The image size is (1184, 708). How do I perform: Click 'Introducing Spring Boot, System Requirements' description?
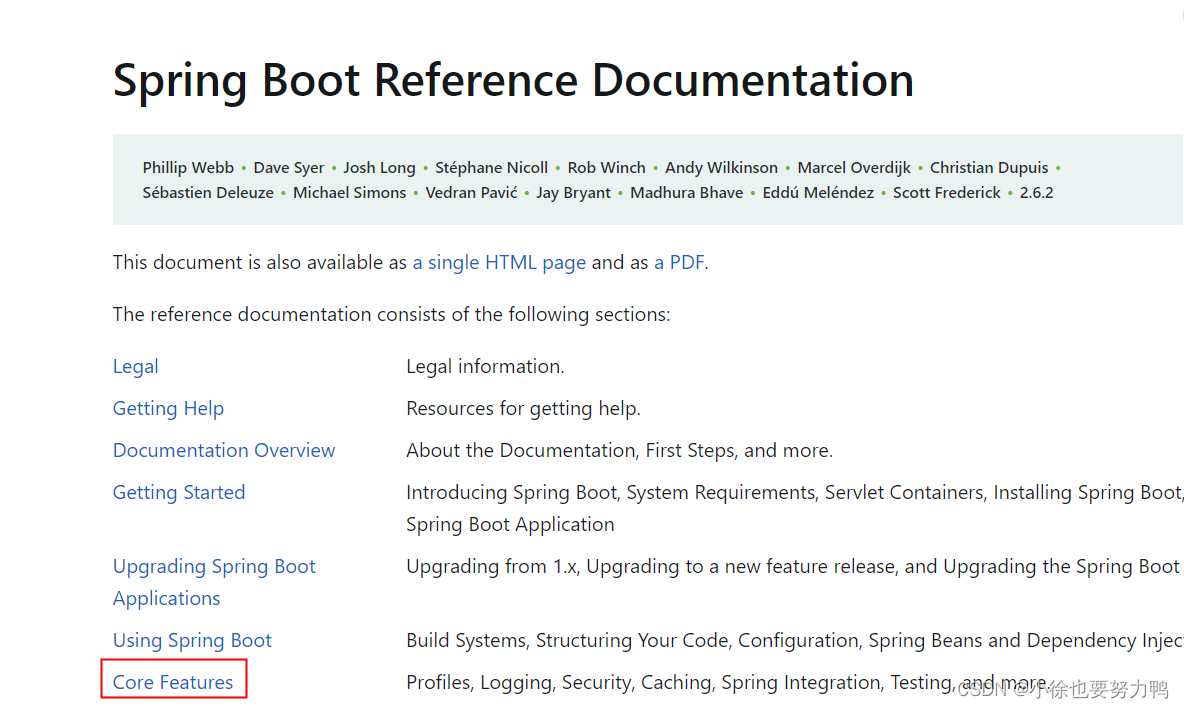pos(794,509)
